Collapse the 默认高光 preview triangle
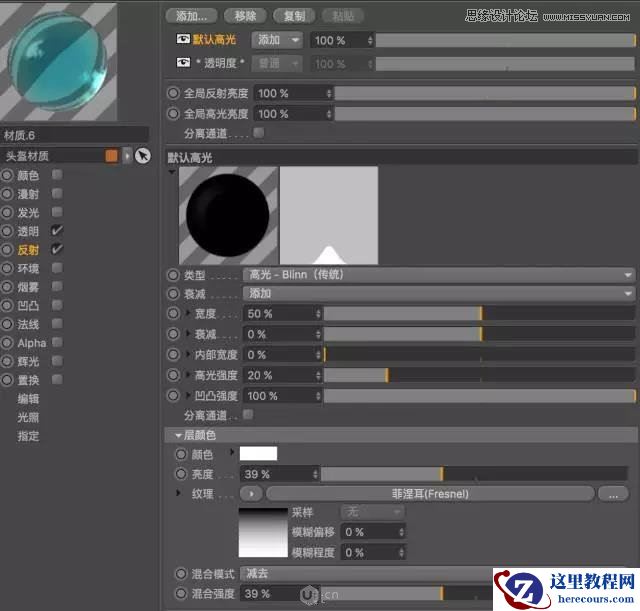 click(x=172, y=172)
